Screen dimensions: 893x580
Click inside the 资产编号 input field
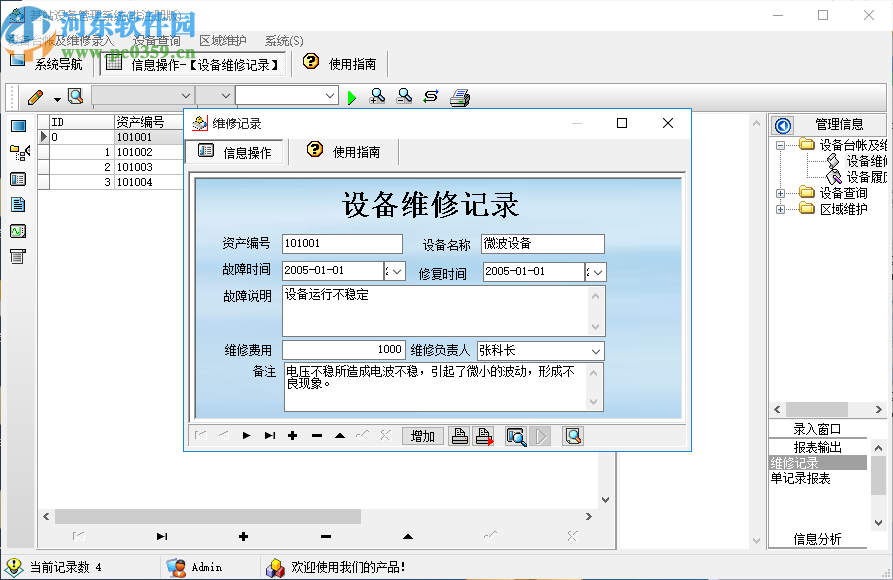342,243
